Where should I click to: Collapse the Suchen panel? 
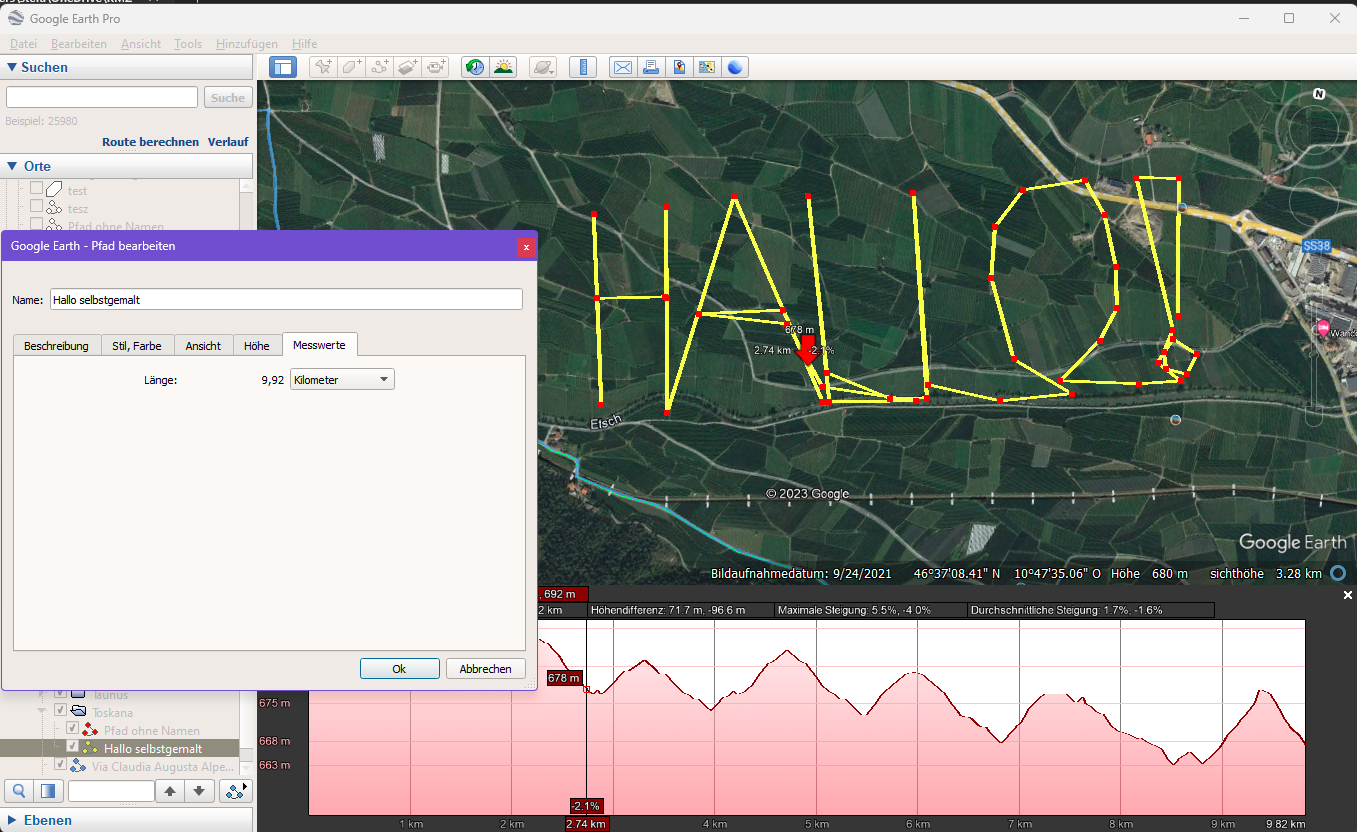[12, 67]
